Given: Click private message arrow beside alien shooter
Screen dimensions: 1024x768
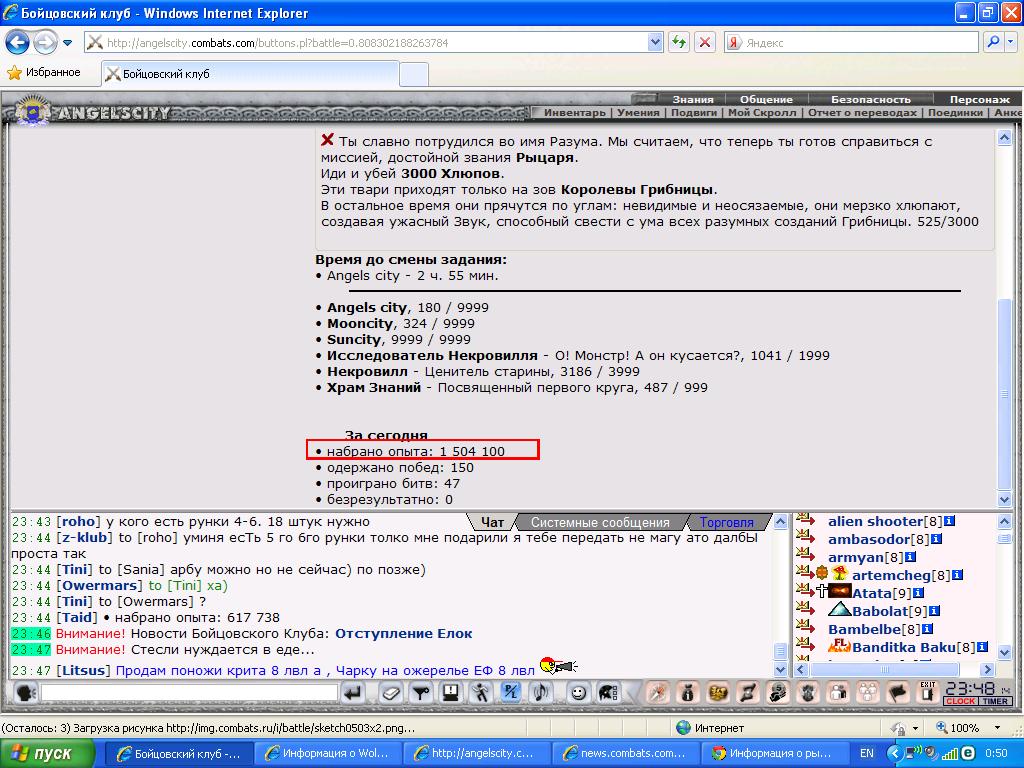Looking at the screenshot, I should coord(806,520).
